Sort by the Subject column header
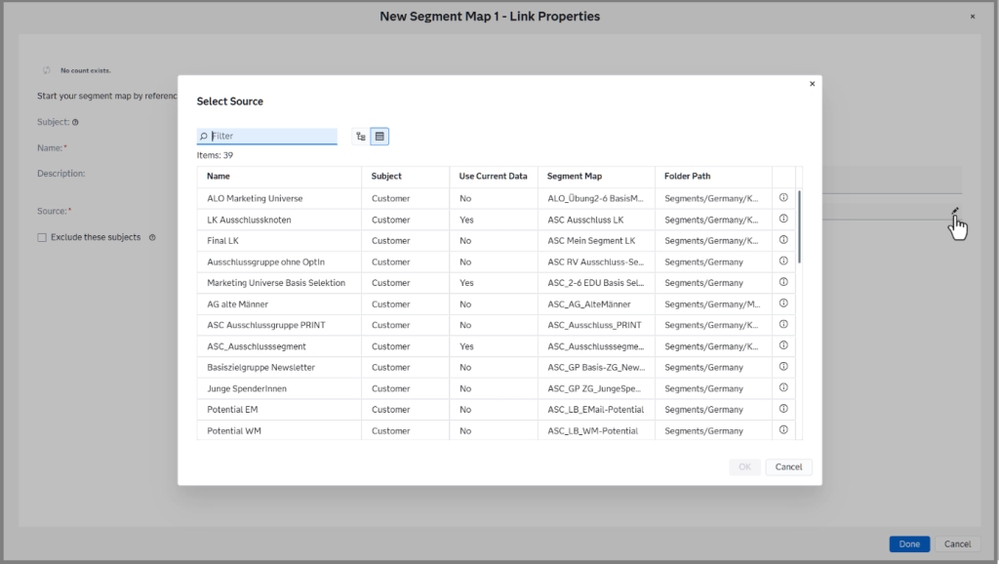The image size is (999, 564). [405, 177]
